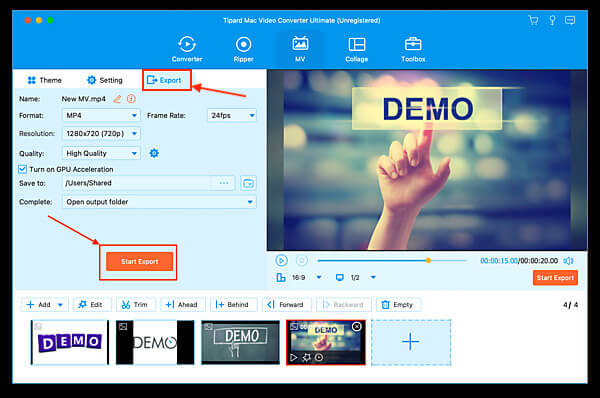Play the preview video
Viewport: 600px width, 398px height.
[x=282, y=261]
